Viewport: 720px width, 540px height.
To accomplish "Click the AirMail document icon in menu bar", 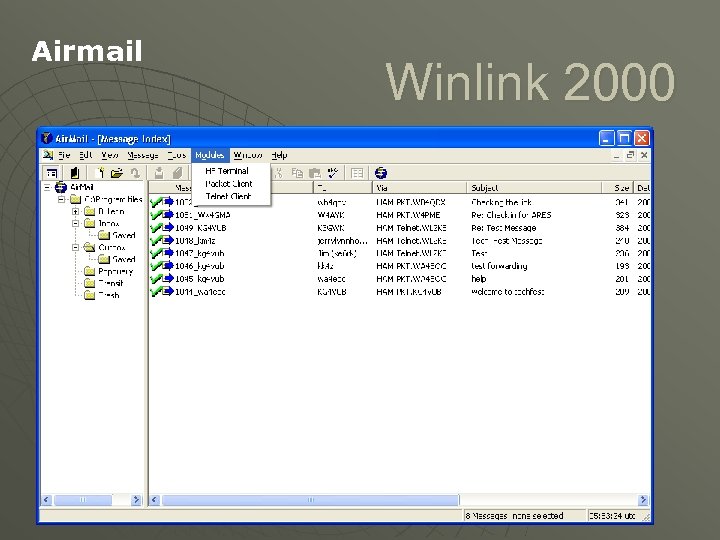I will [48, 155].
